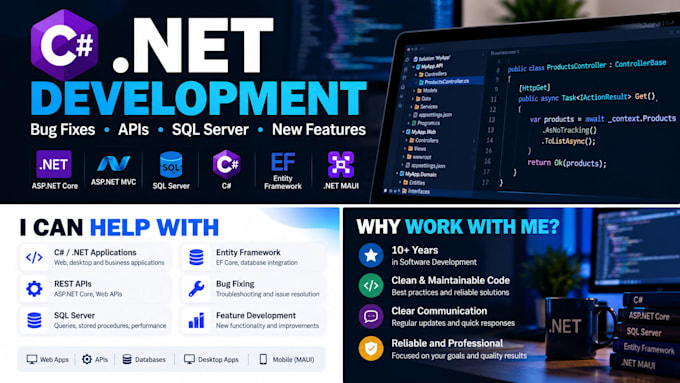Click 'Queries, stored procedures, performance' subtitle
This screenshot has height=383, width=680.
pyautogui.click(x=110, y=326)
